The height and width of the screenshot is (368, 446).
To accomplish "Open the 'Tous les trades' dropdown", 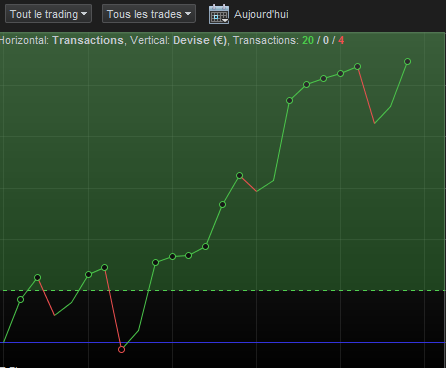I will click(x=149, y=14).
